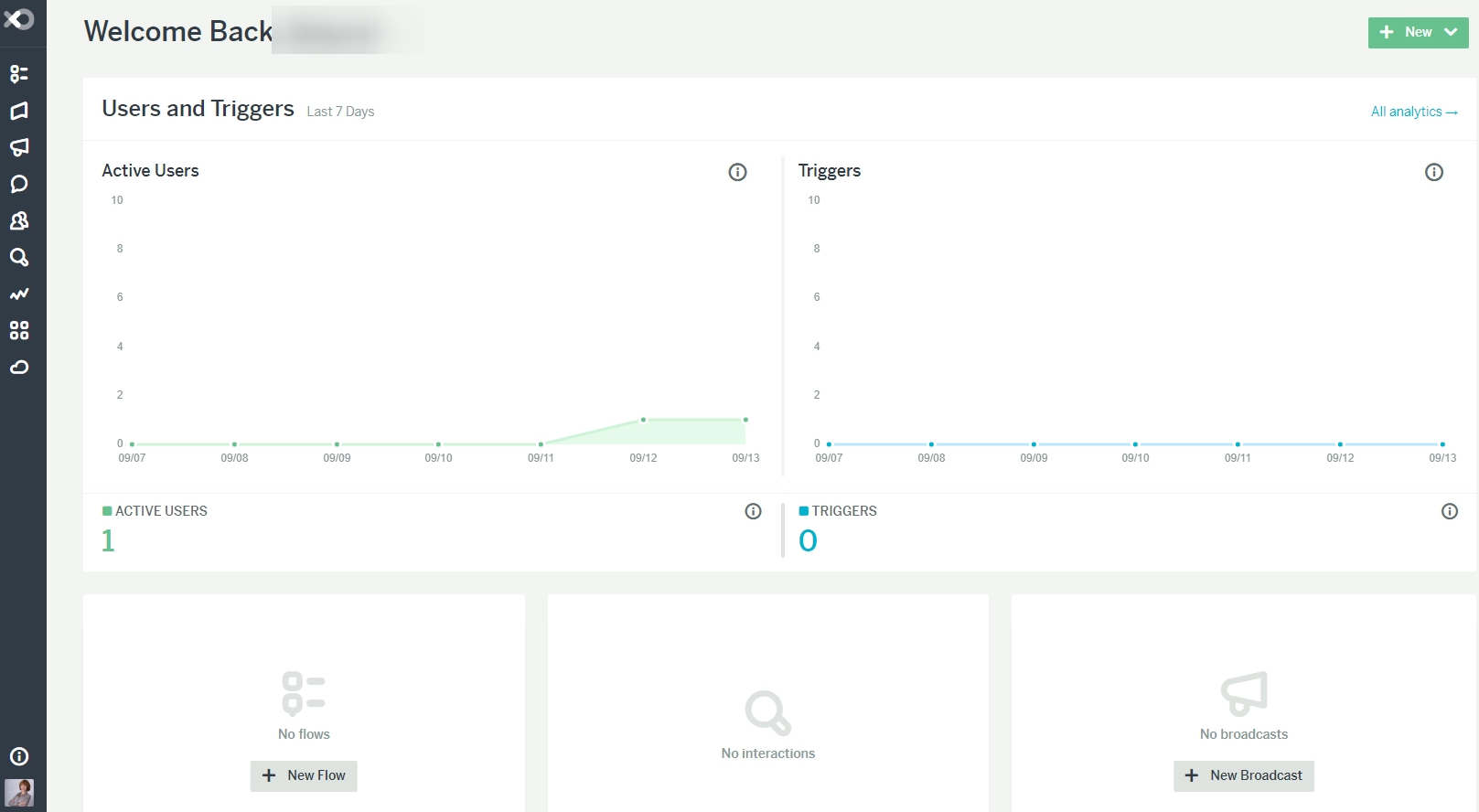
Task: Open the Conversations chat bubble icon
Action: pos(19,184)
